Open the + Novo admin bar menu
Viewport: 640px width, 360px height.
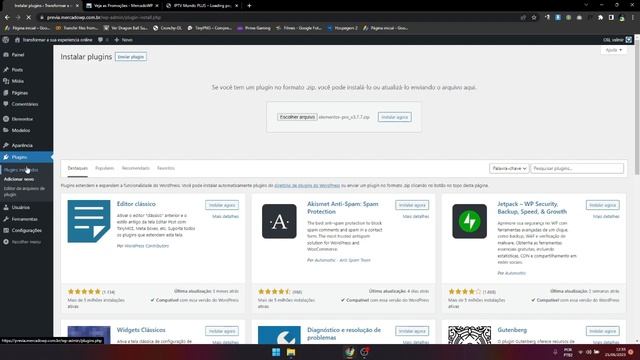click(x=124, y=40)
